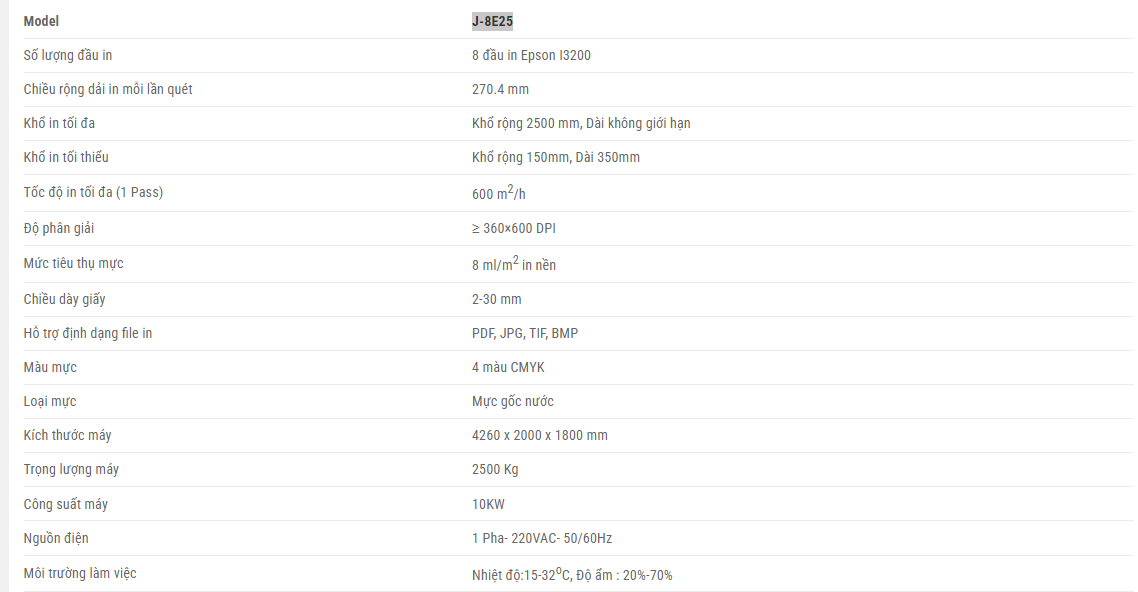Click the "270.4 mm" print width value
This screenshot has height=592, width=1138.
pyautogui.click(x=500, y=89)
